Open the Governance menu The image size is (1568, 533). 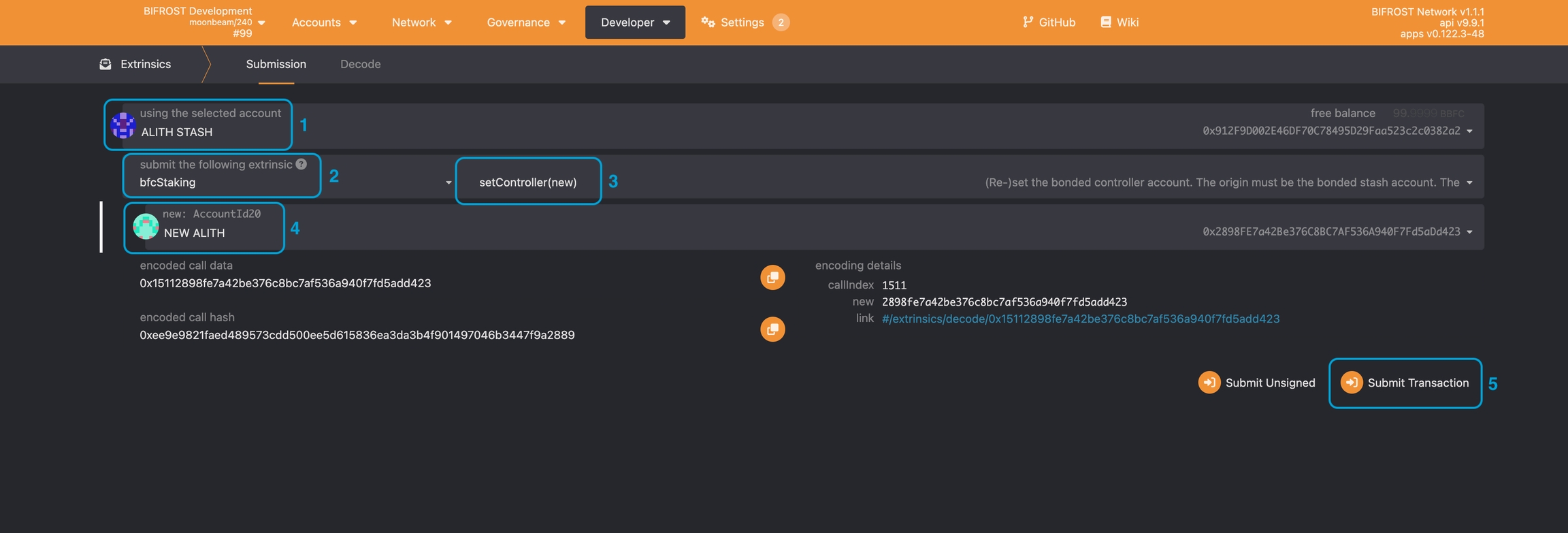[525, 22]
